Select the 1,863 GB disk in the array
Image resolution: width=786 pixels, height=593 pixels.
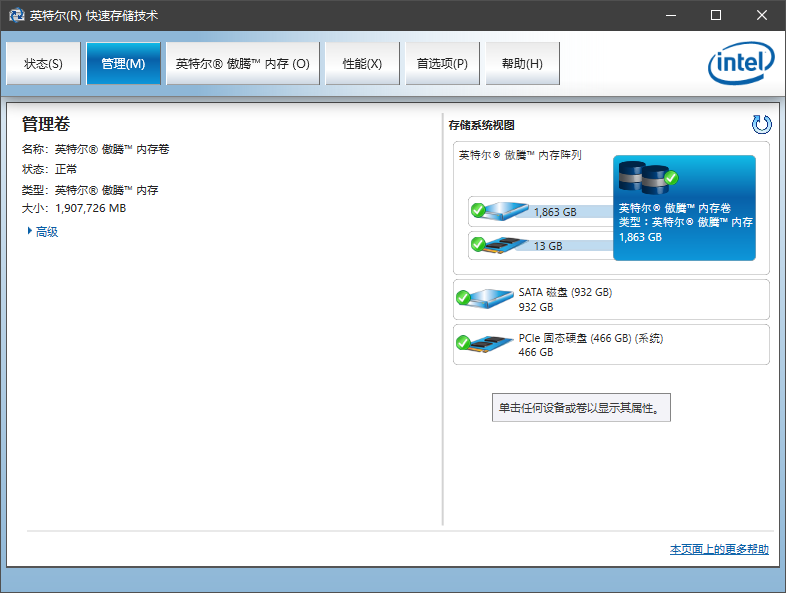(540, 212)
